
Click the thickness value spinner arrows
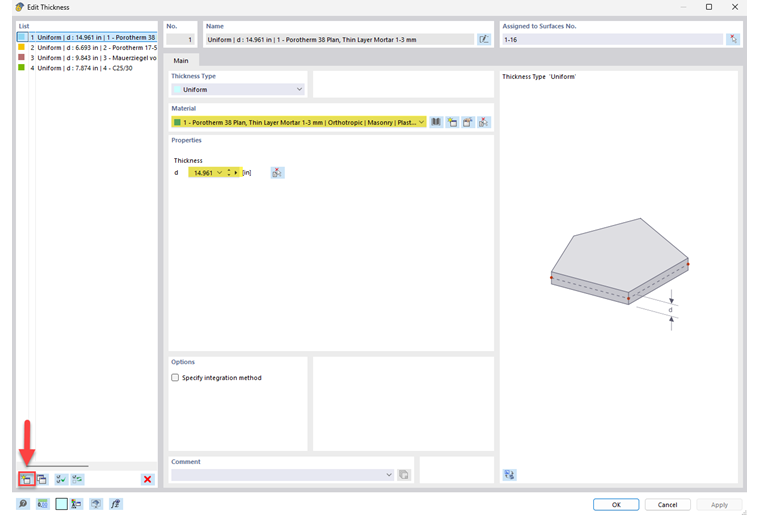(229, 172)
